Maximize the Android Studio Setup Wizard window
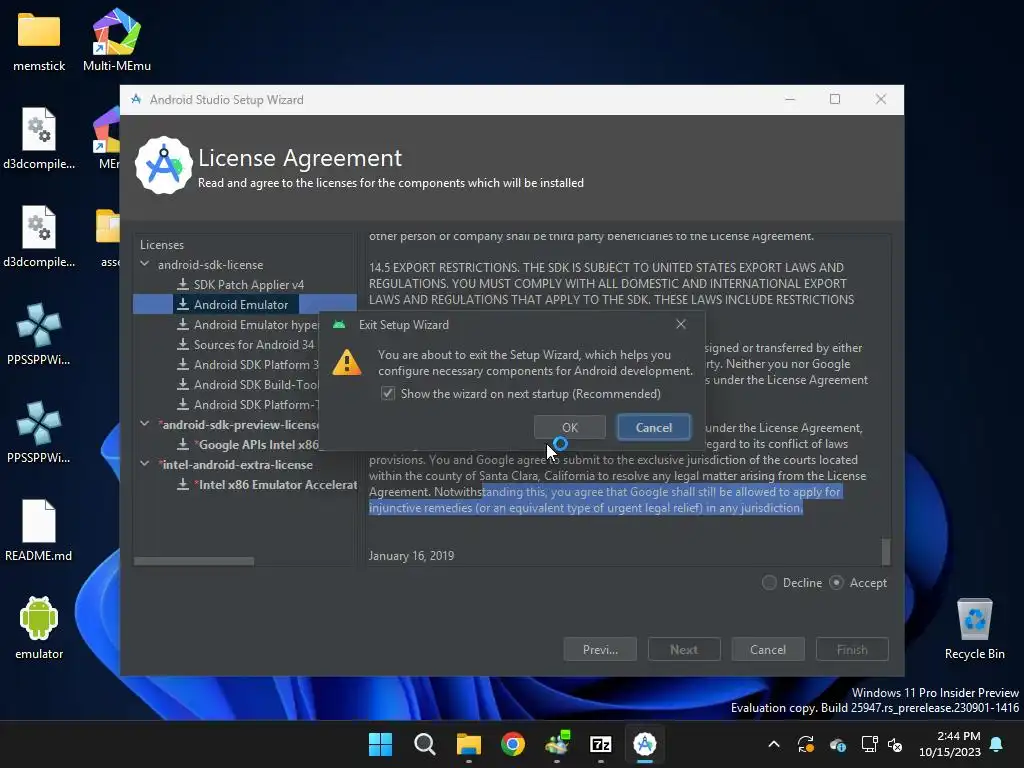1024x768 pixels. coord(835,99)
